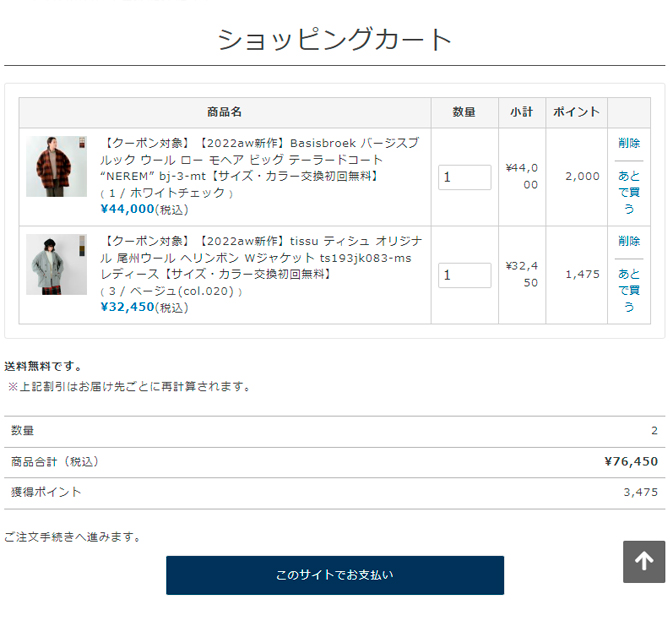Click 削除 for the tissu jacket
Image resolution: width=670 pixels, height=621 pixels.
(628, 241)
